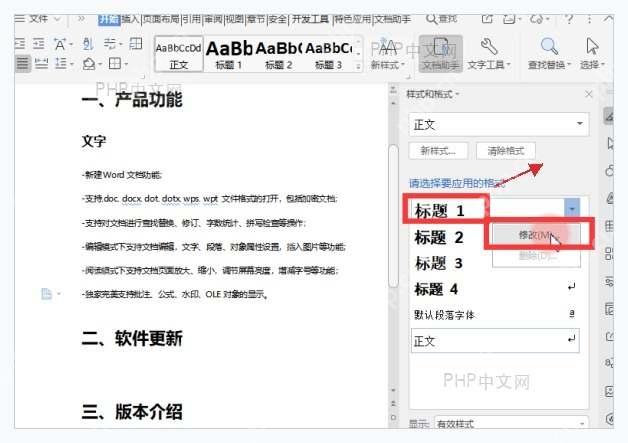Close the 样式和格式 side panel
Screen dimensions: 628x443
tap(589, 94)
